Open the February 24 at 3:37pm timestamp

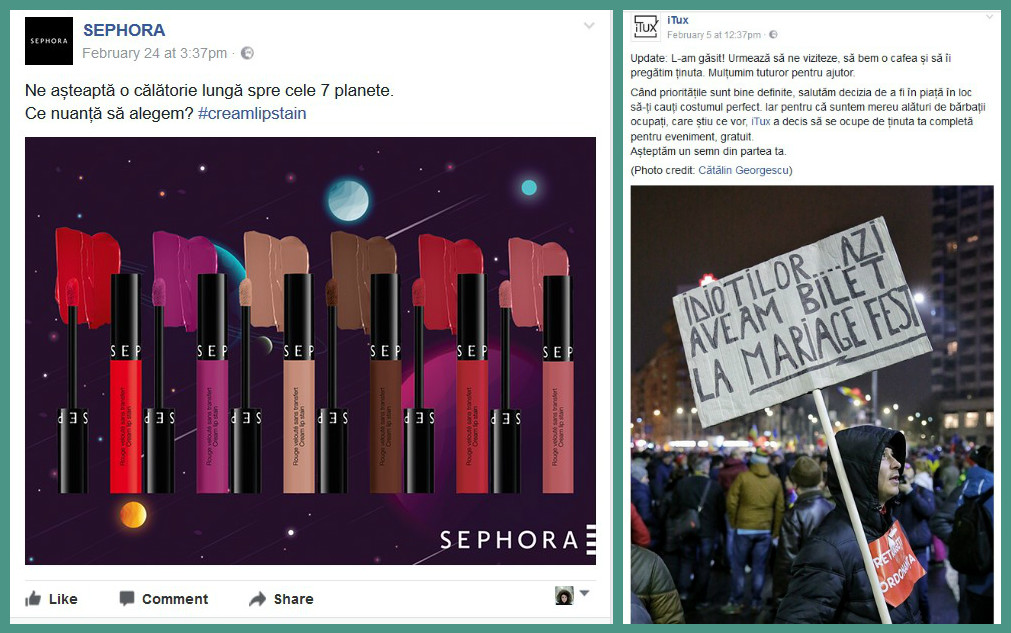[x=157, y=53]
